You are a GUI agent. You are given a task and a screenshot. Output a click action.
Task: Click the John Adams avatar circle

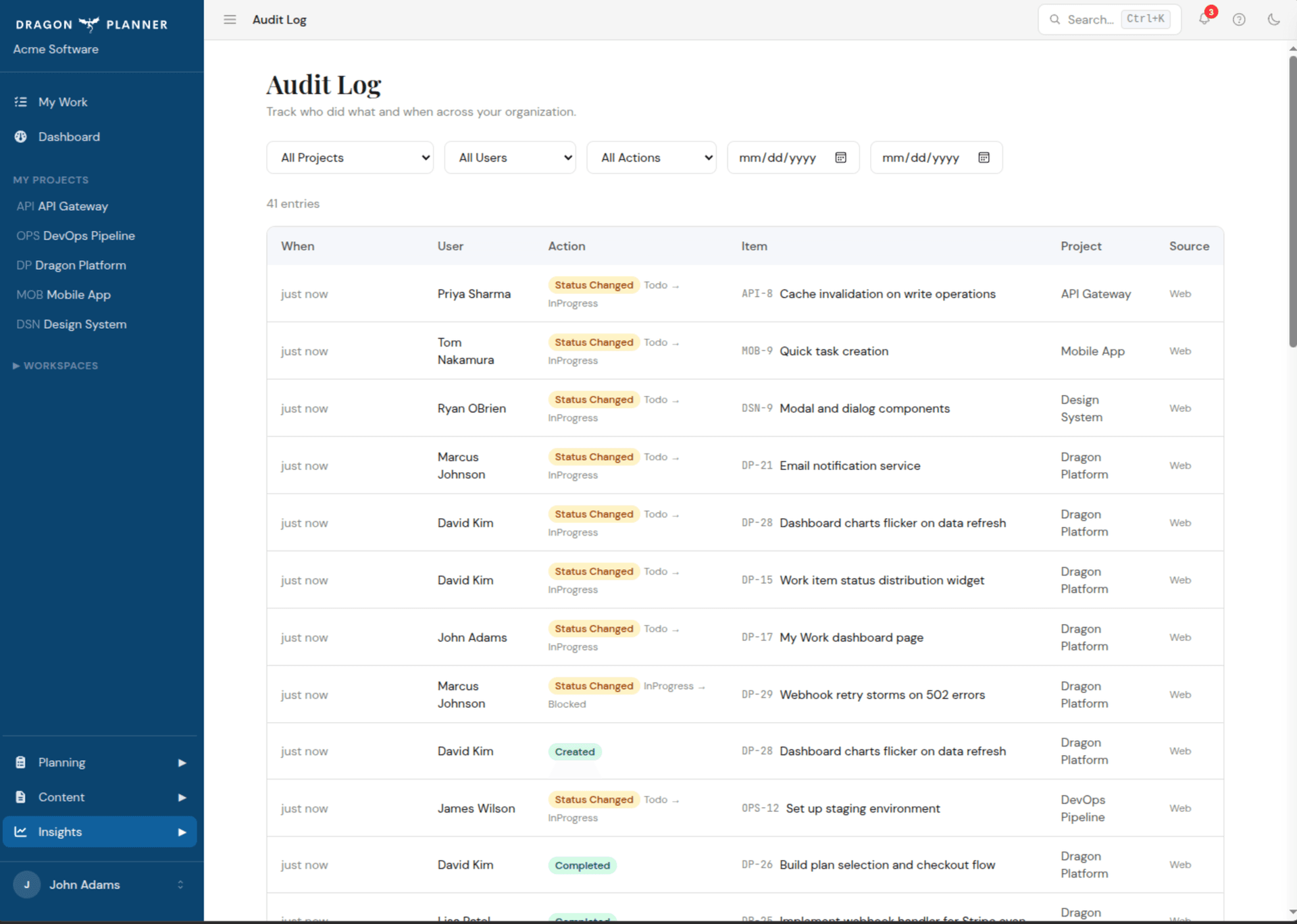coord(26,885)
